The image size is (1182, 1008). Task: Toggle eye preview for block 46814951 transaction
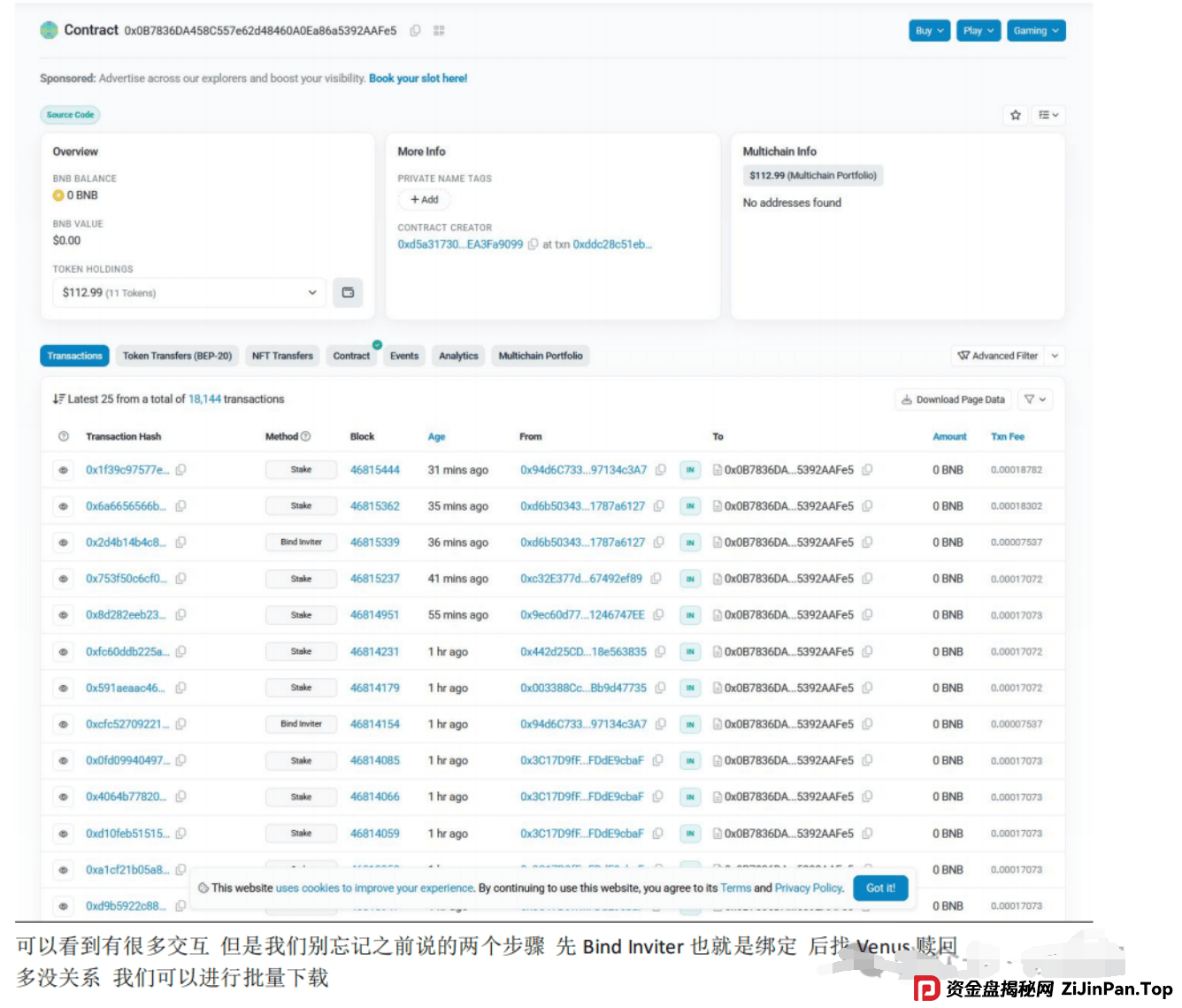pos(63,614)
